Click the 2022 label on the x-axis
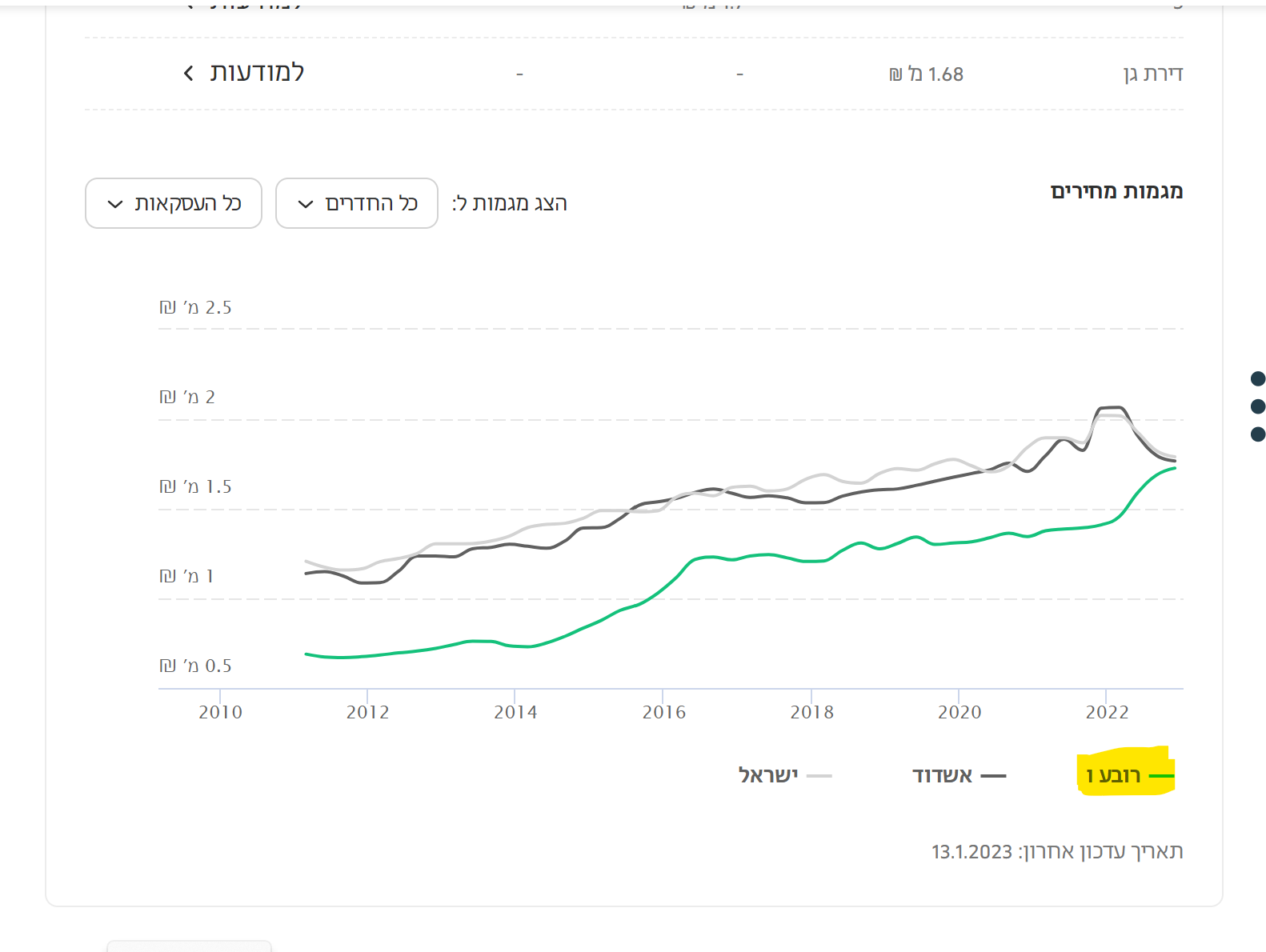This screenshot has height=952, width=1266. [1107, 712]
